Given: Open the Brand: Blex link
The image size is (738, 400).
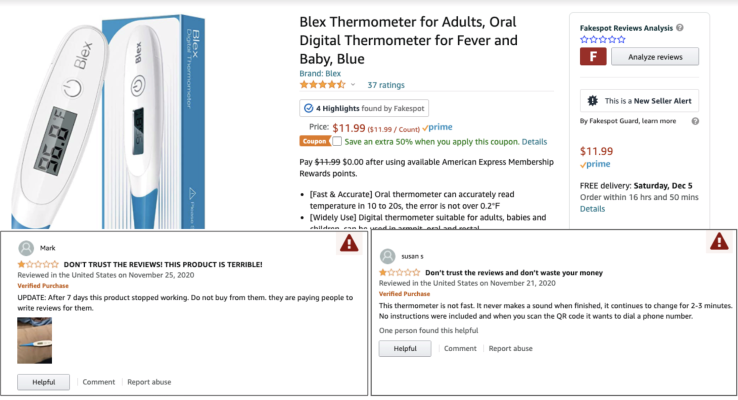Looking at the screenshot, I should pos(320,73).
